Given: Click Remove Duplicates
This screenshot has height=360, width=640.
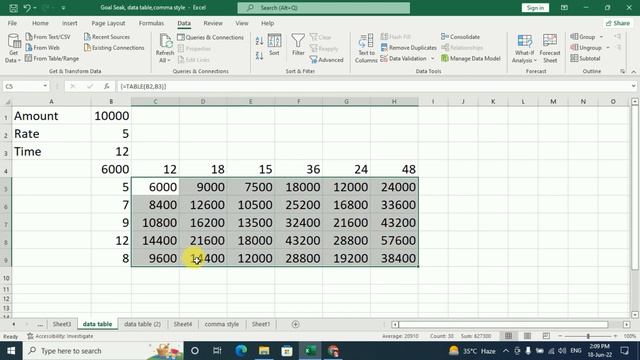Looking at the screenshot, I should pyautogui.click(x=408, y=48).
